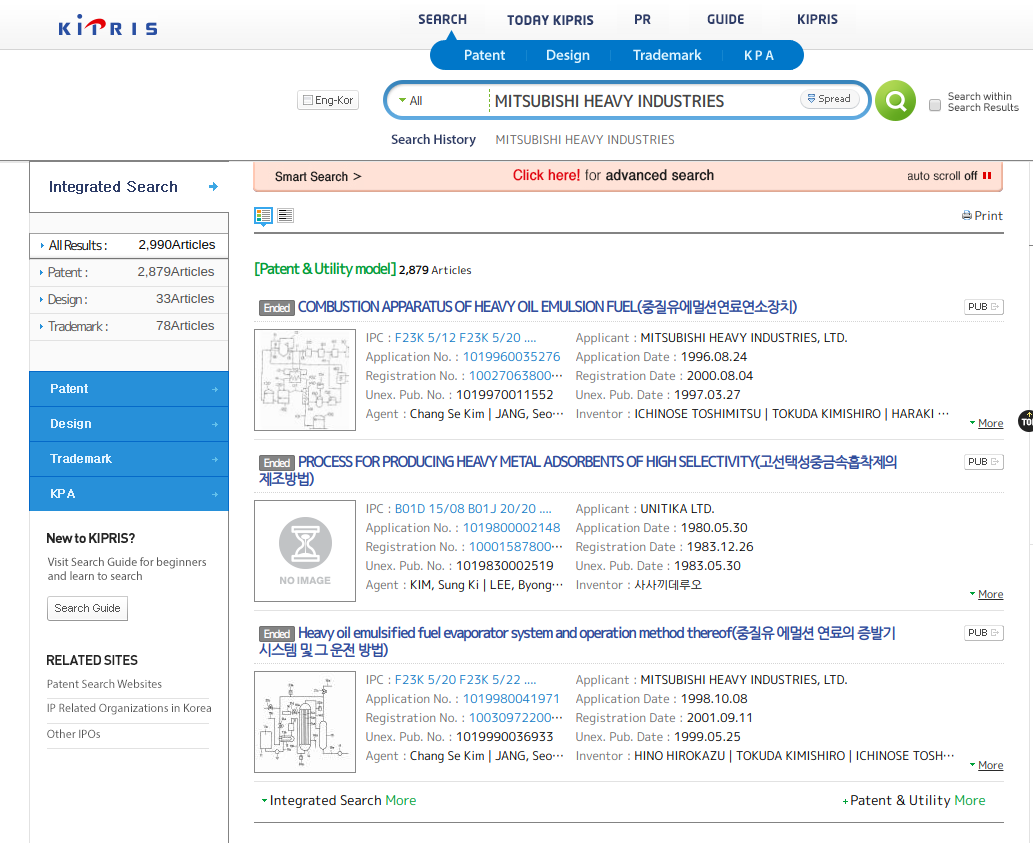
Task: Open IP Related Organizations in Korea link
Action: (x=129, y=708)
